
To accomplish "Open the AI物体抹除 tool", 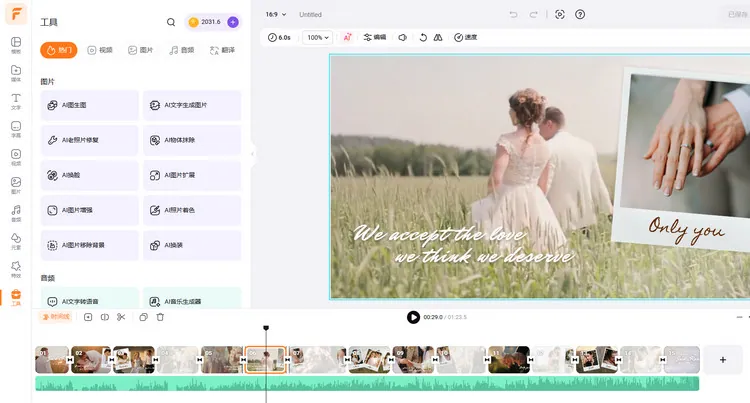I will [x=192, y=140].
